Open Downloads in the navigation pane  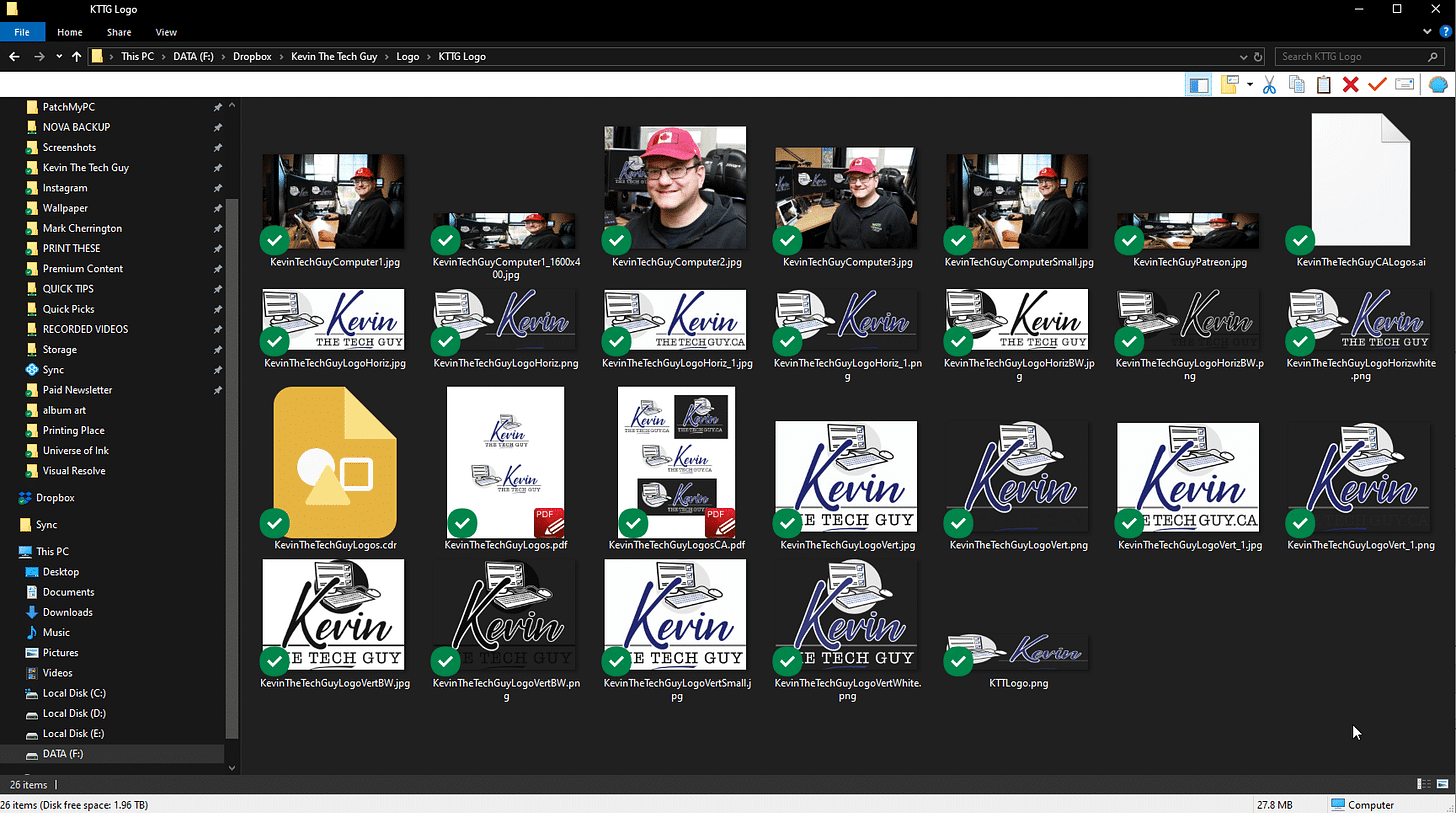click(67, 612)
